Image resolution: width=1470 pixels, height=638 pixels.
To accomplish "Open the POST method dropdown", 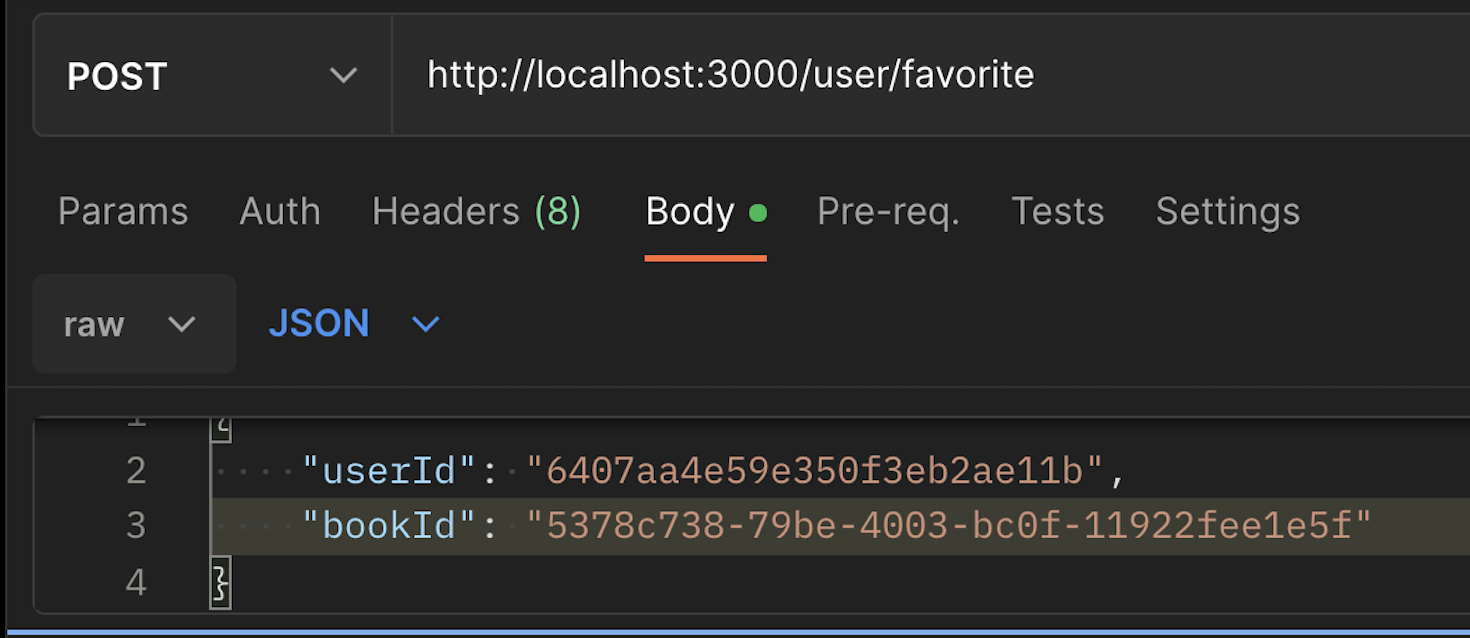I will click(213, 76).
